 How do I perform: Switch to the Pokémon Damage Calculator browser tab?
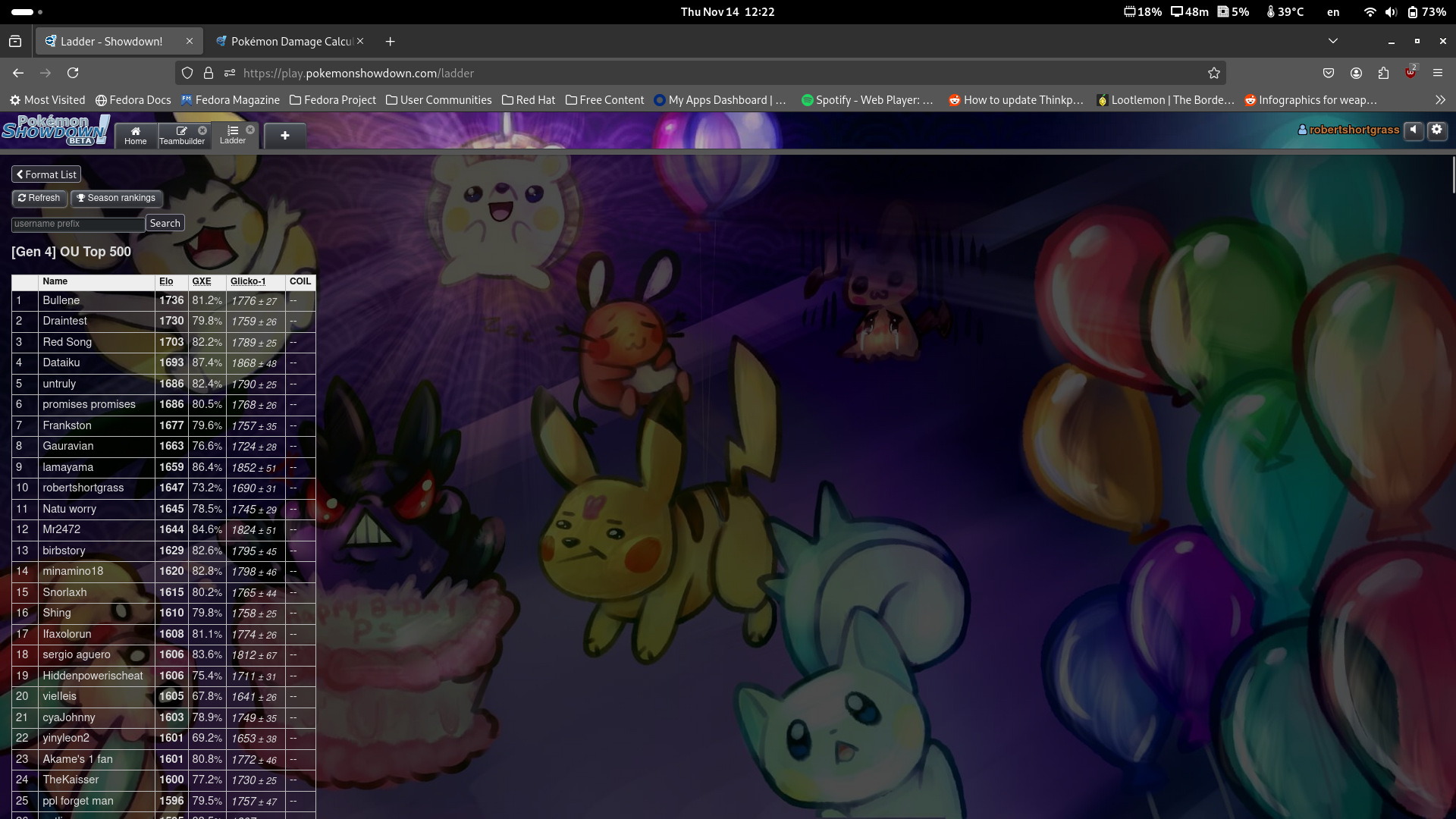tap(291, 42)
